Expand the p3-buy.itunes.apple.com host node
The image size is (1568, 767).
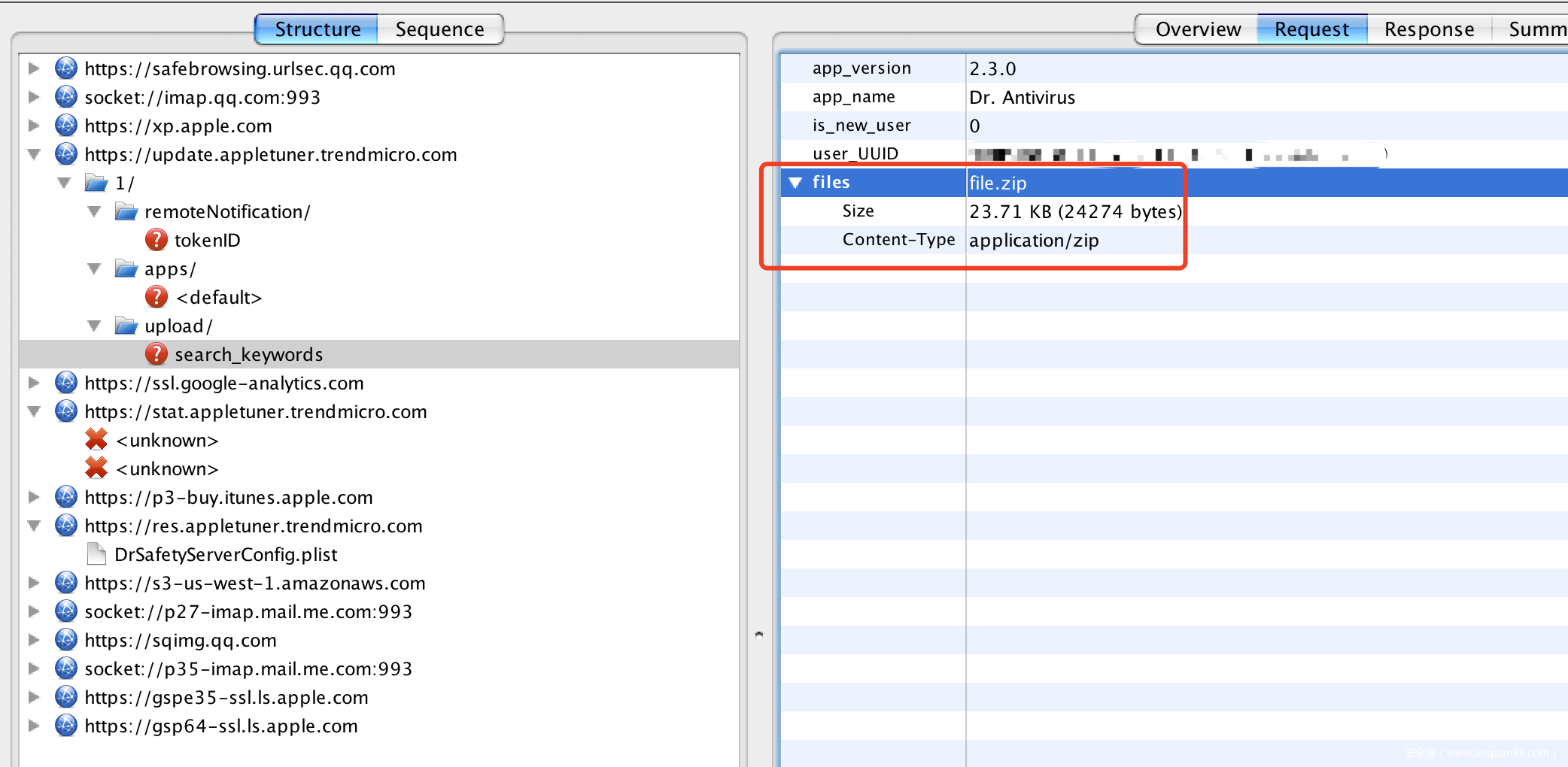tap(34, 497)
